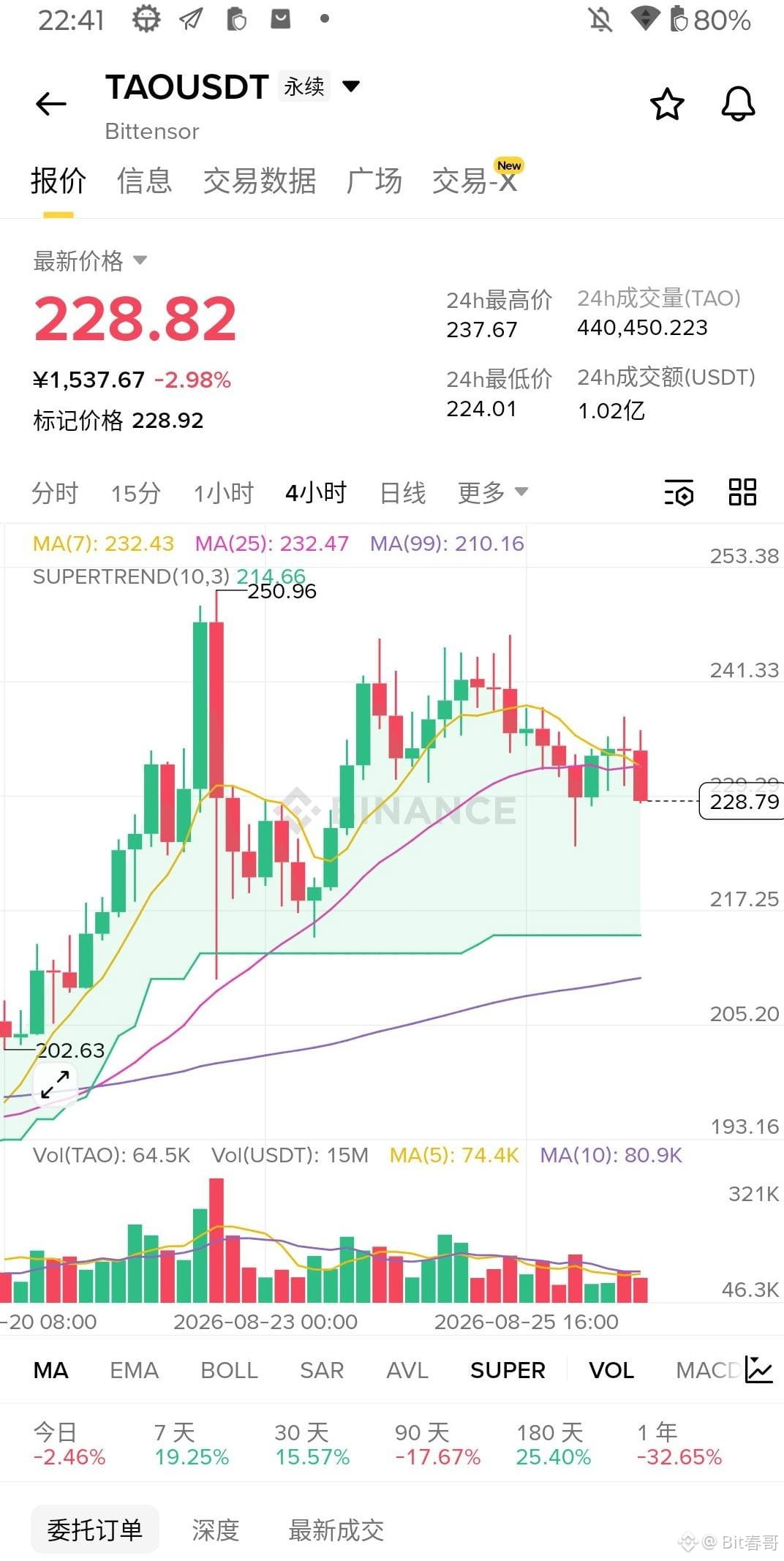Viewport: 784px width, 1561px height.
Task: Toggle the SAR indicator
Action: (322, 1370)
